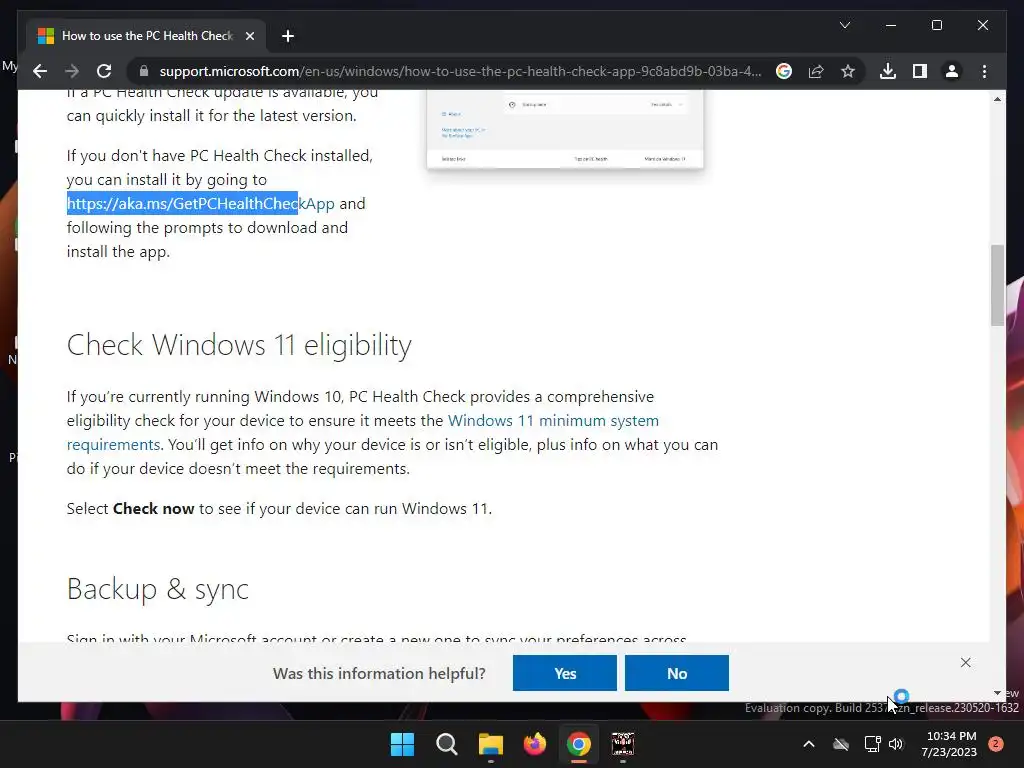Click the scrollbar down arrow

997,693
